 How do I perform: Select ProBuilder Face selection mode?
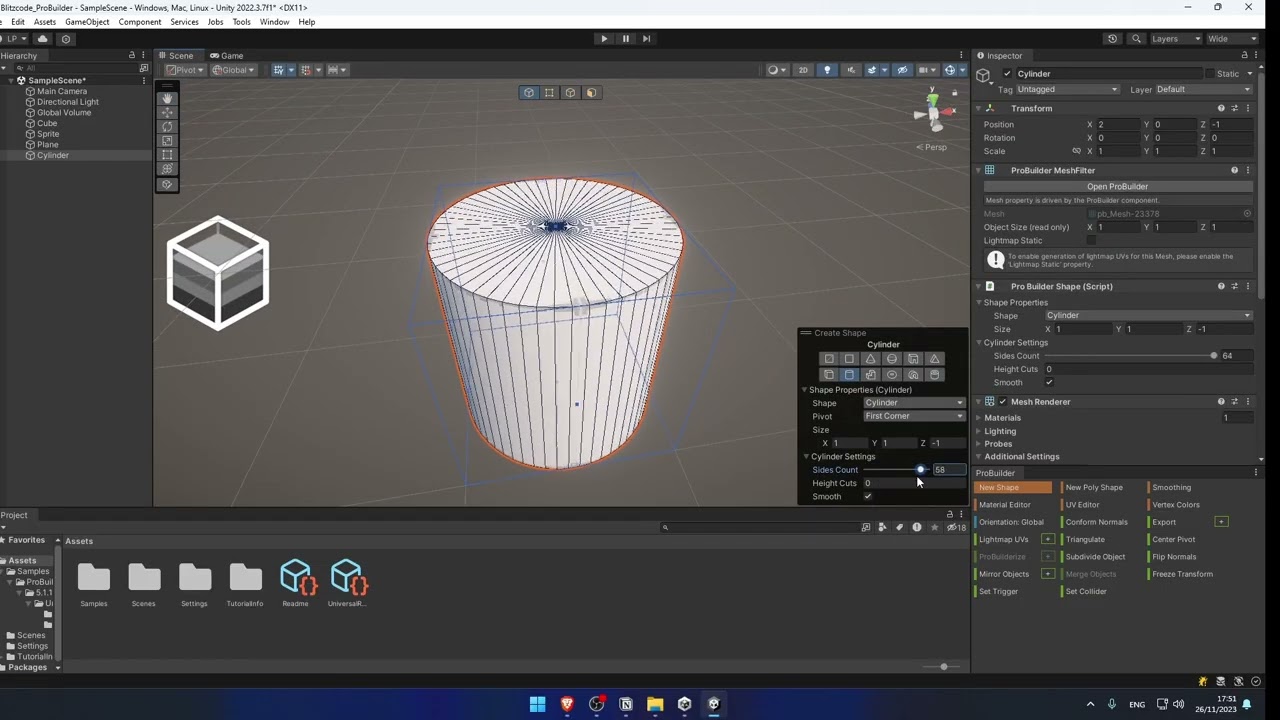[591, 93]
